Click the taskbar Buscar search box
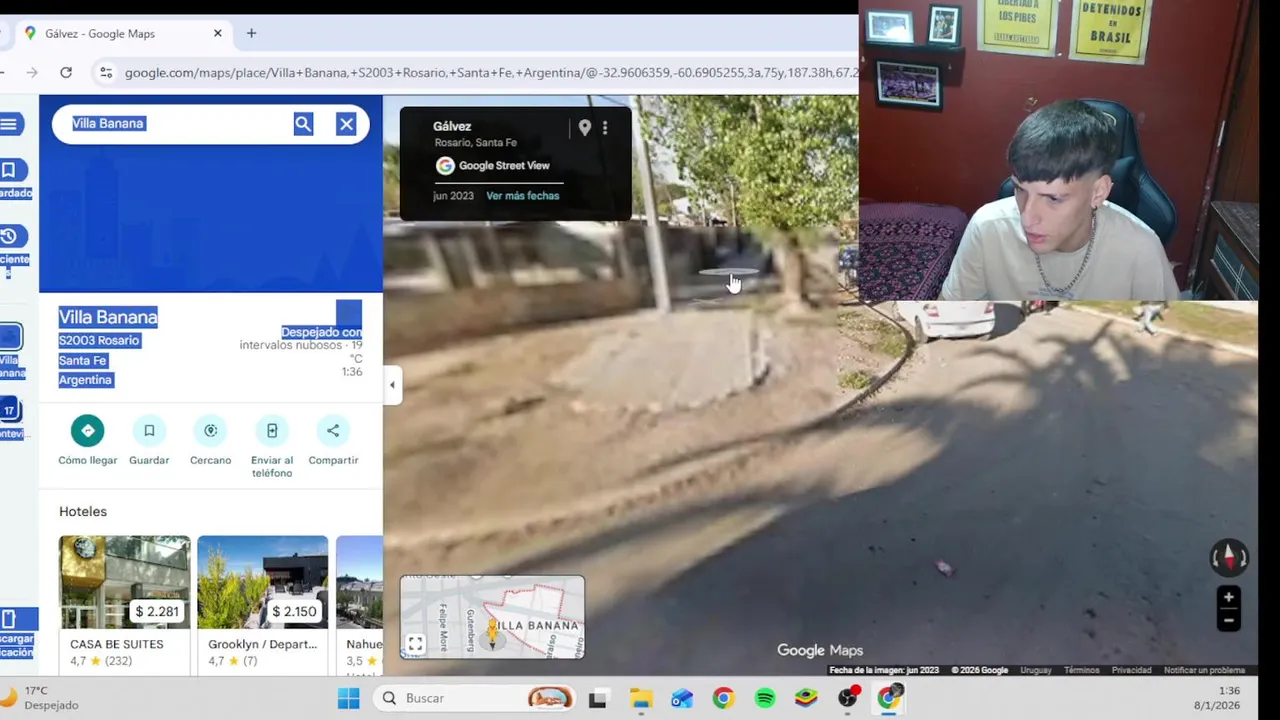1280x720 pixels. click(x=476, y=698)
